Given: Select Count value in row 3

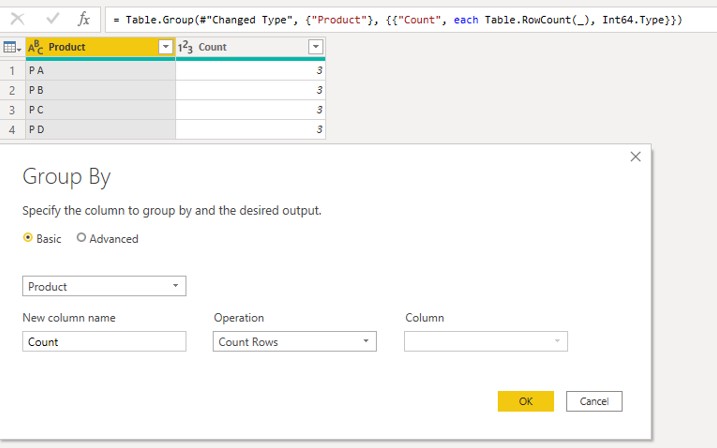Looking at the screenshot, I should (251, 110).
